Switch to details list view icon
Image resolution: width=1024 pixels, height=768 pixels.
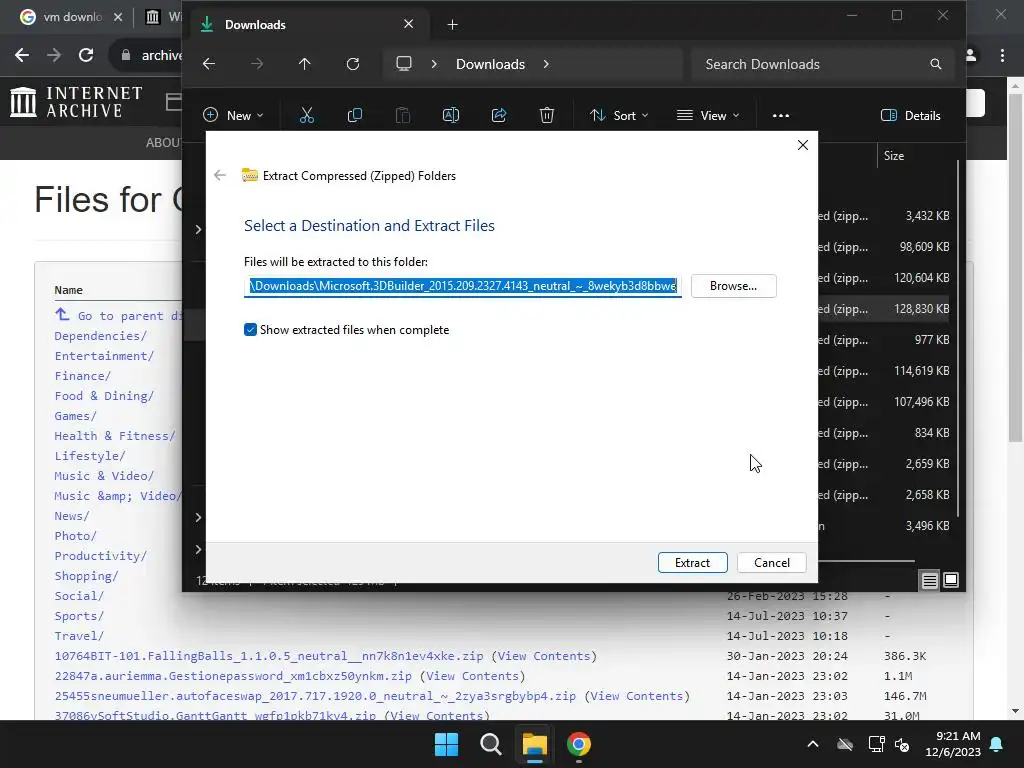click(929, 580)
